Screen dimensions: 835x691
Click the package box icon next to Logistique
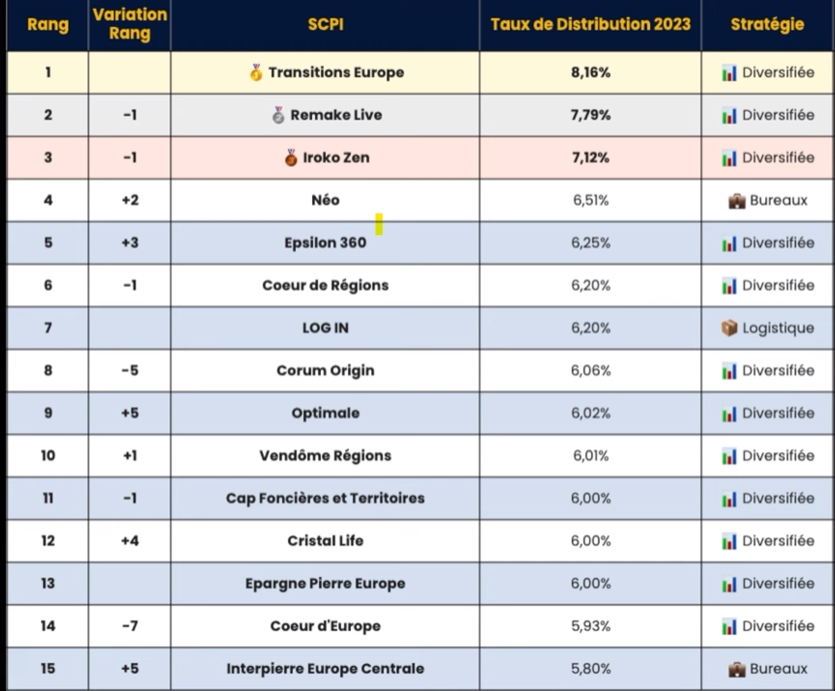729,328
